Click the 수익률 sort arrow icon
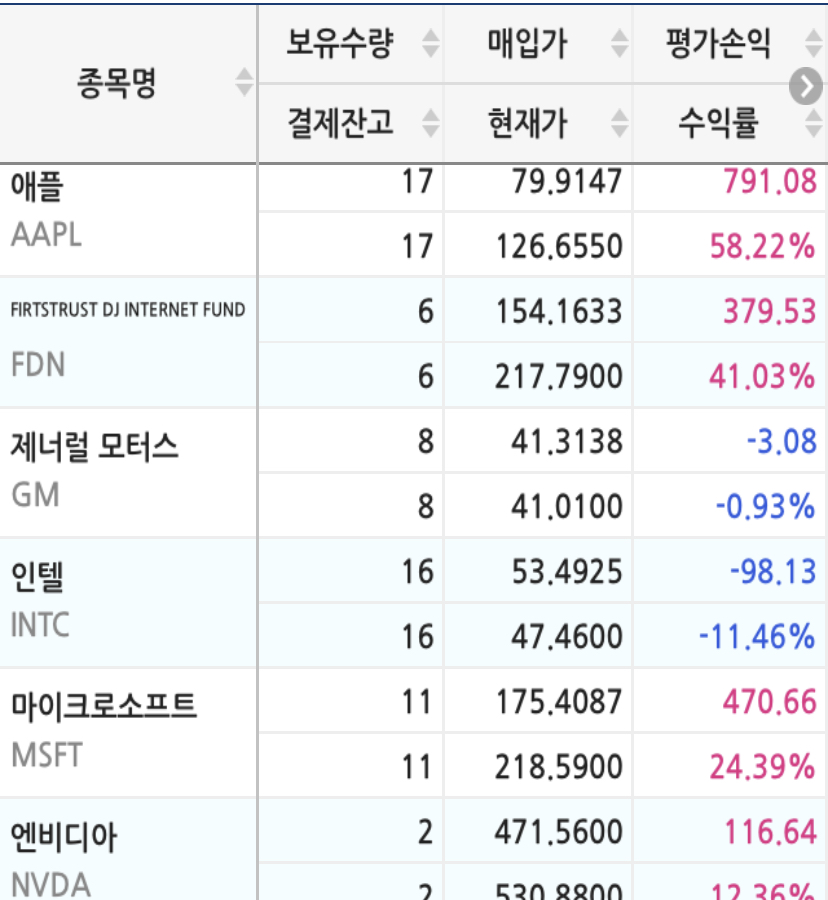The image size is (828, 900). point(813,123)
